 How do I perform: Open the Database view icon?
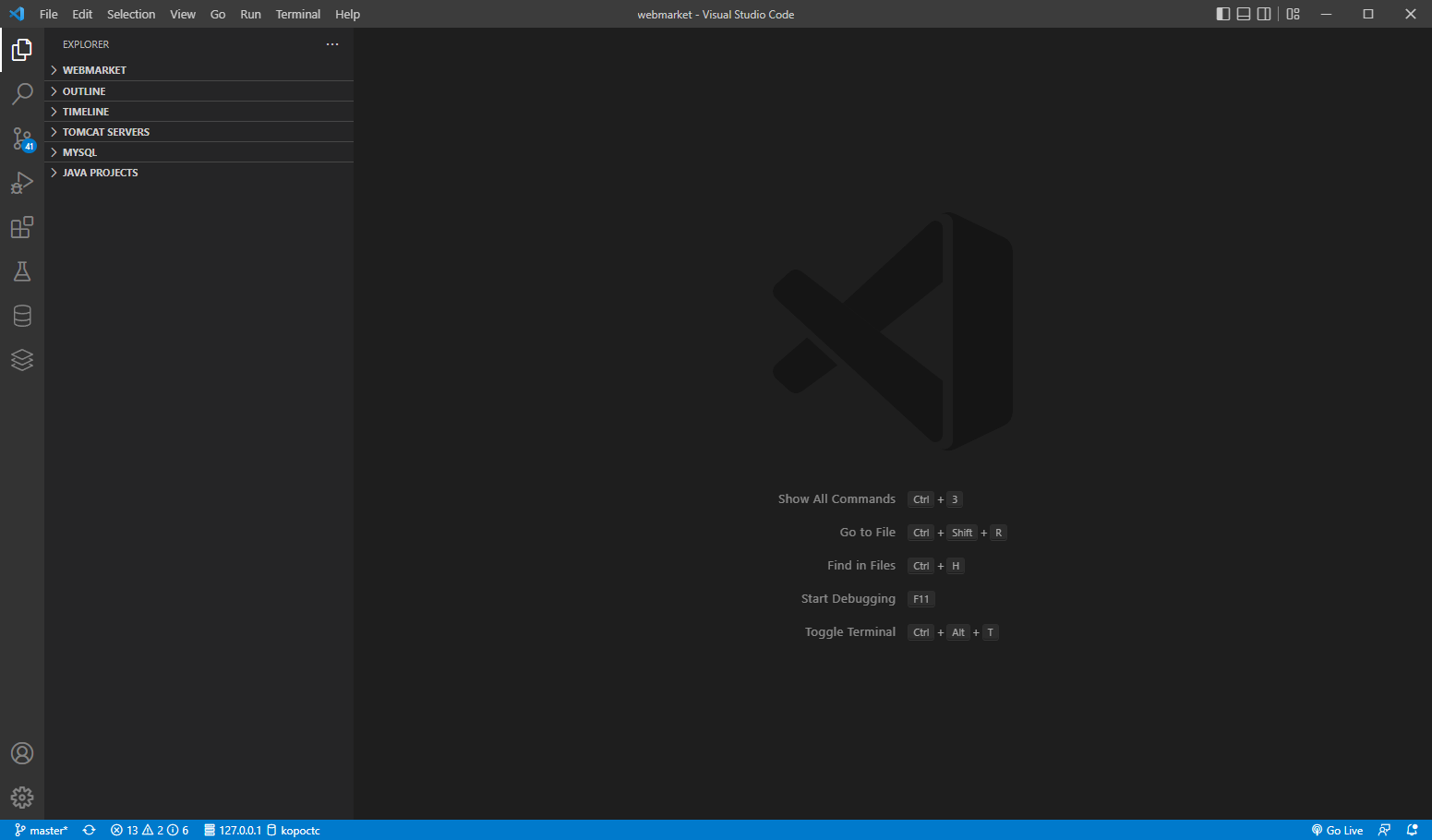(x=22, y=316)
